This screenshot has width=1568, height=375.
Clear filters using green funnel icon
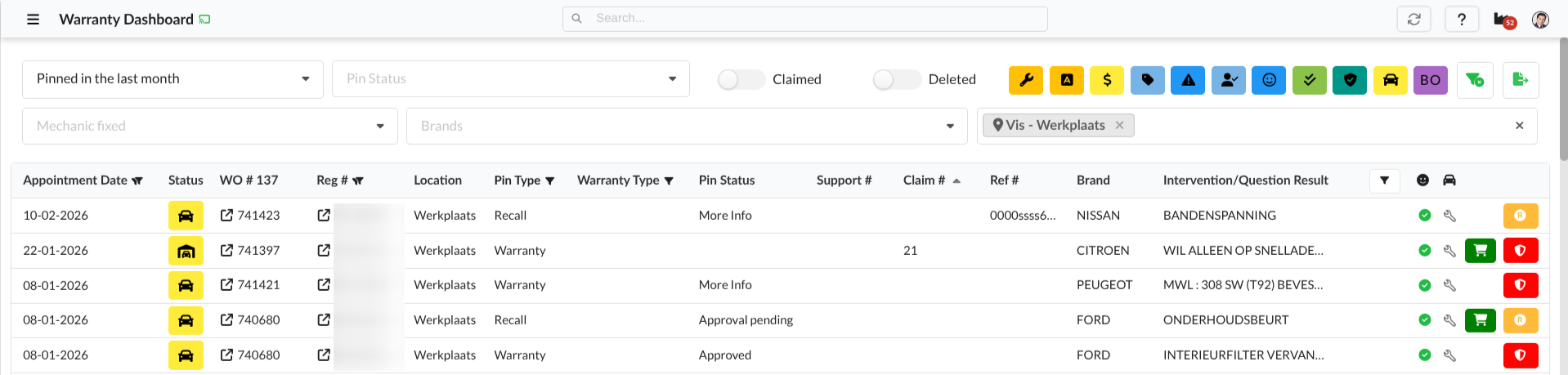point(1475,80)
